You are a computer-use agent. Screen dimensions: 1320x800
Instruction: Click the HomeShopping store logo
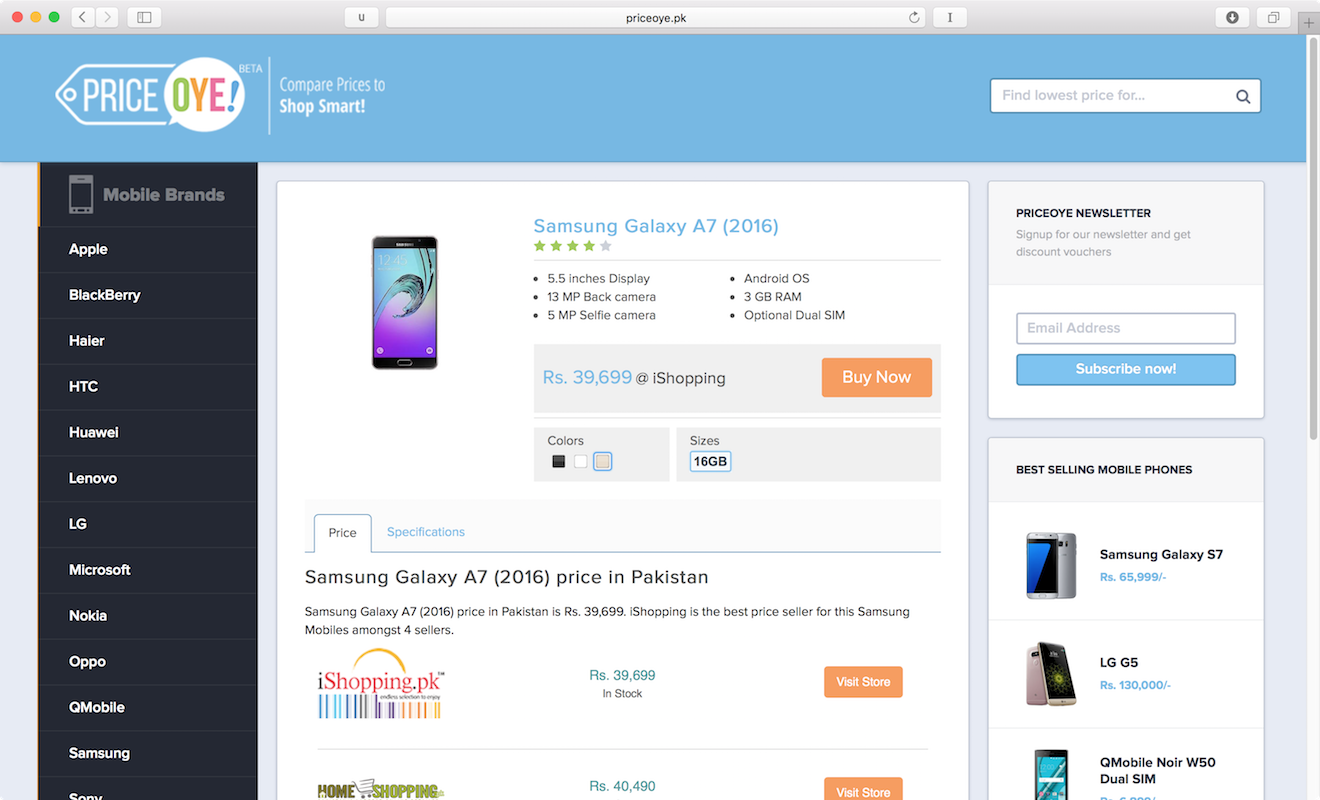(x=381, y=789)
